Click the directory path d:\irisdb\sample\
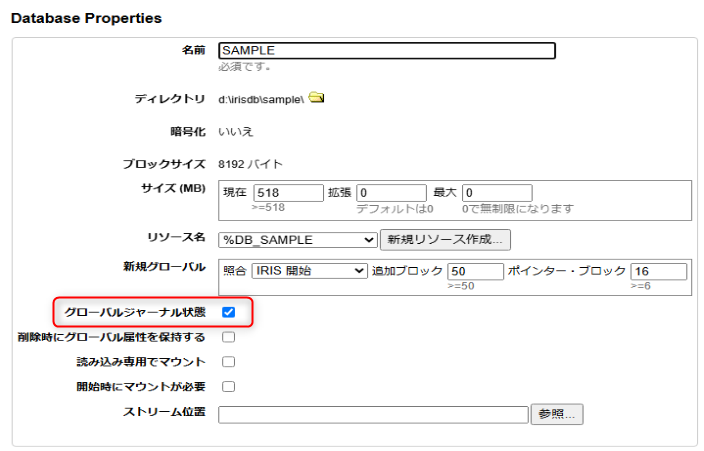Screen dimensions: 704x451 pos(261,99)
